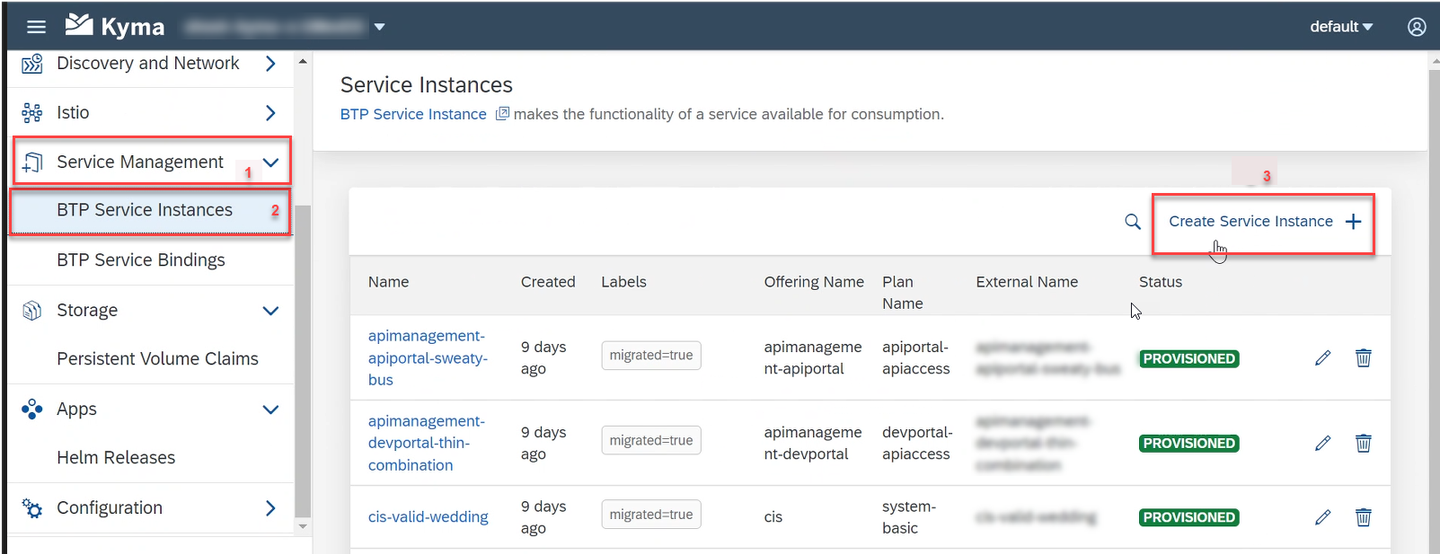Image resolution: width=1440 pixels, height=554 pixels.
Task: Click the Discovery and Network icon
Action: point(32,64)
